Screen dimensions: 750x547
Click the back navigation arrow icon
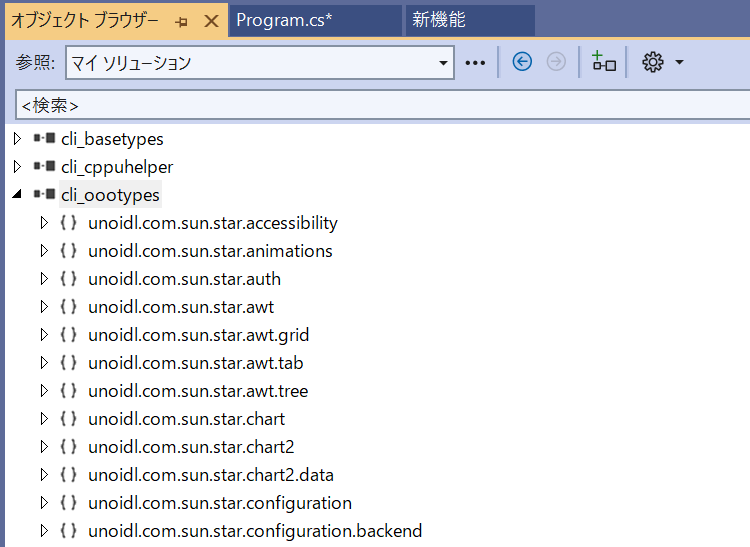[522, 62]
